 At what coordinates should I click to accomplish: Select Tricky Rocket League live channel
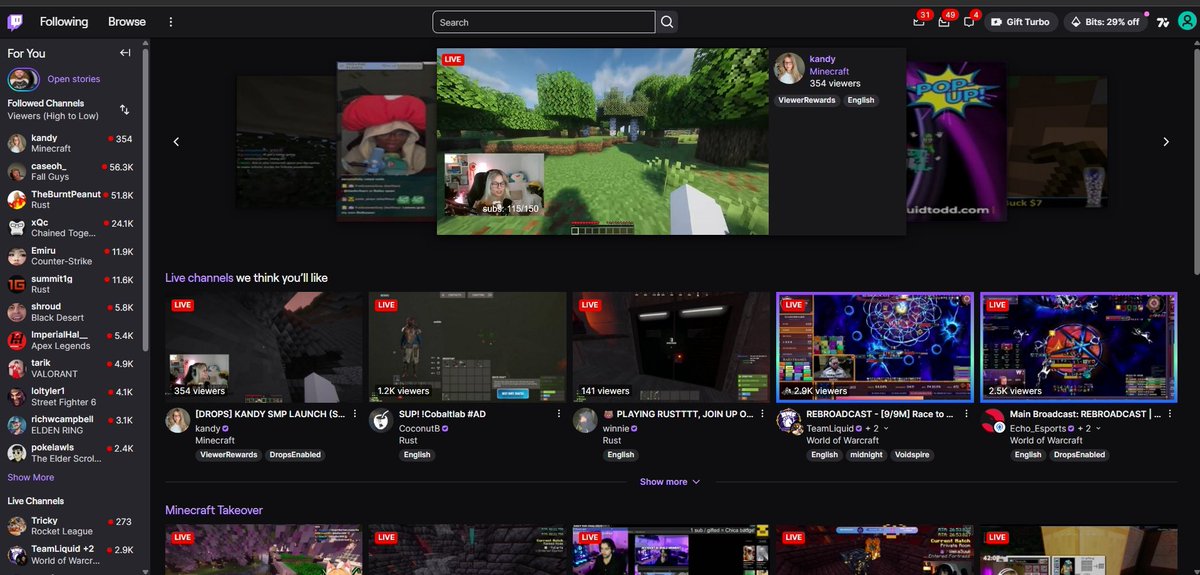[72, 526]
